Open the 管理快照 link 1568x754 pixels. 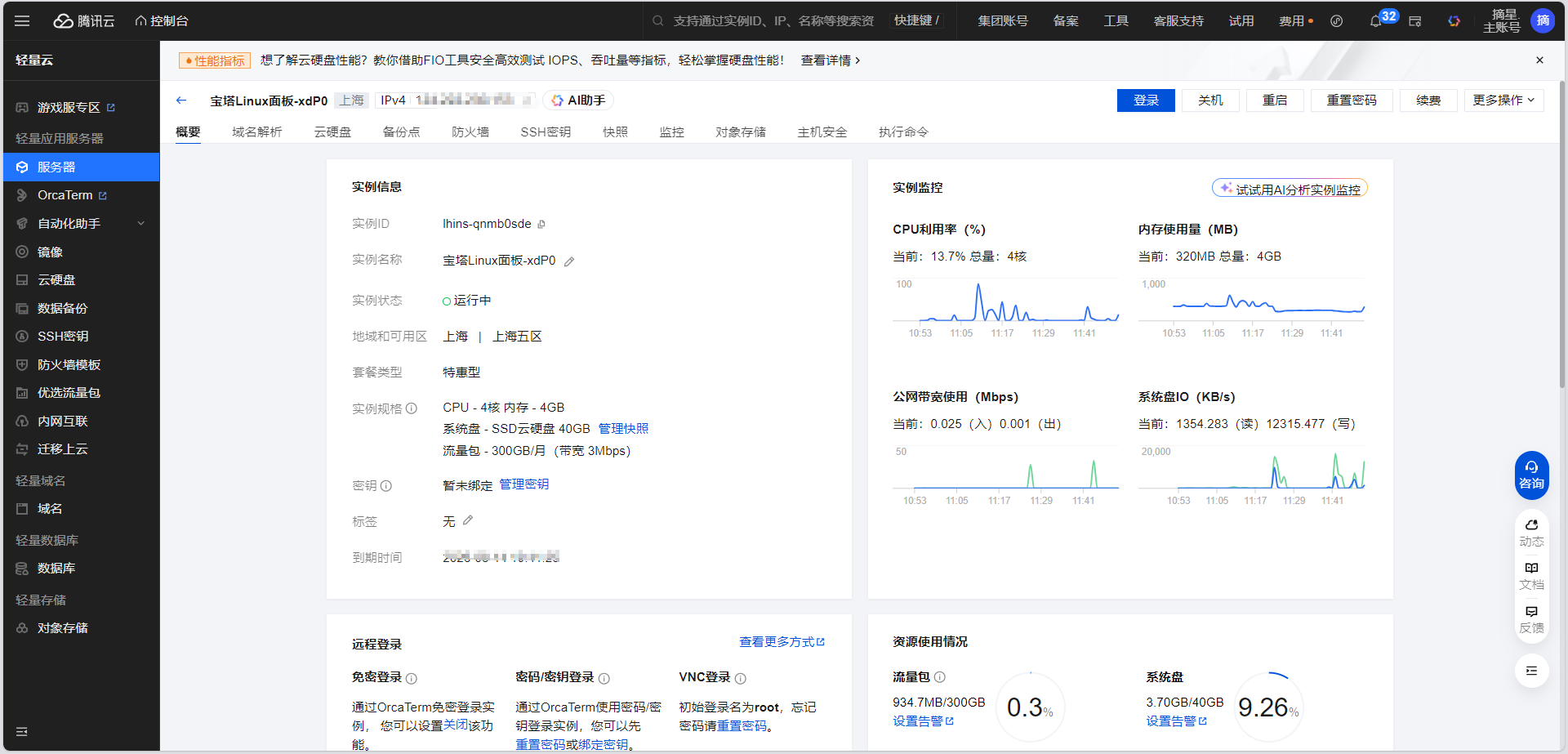(x=623, y=429)
